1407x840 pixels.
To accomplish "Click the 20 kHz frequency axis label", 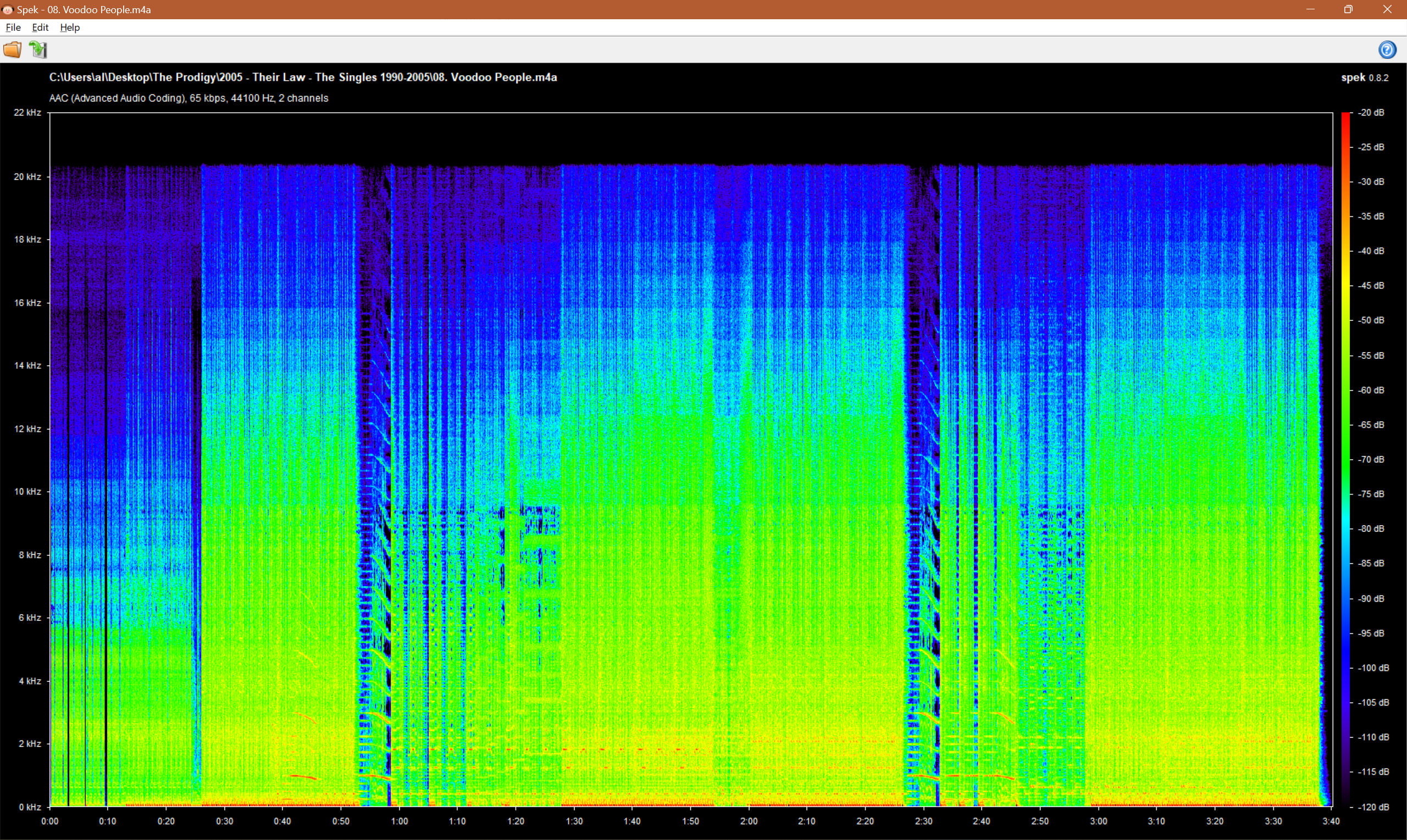I will coord(27,176).
